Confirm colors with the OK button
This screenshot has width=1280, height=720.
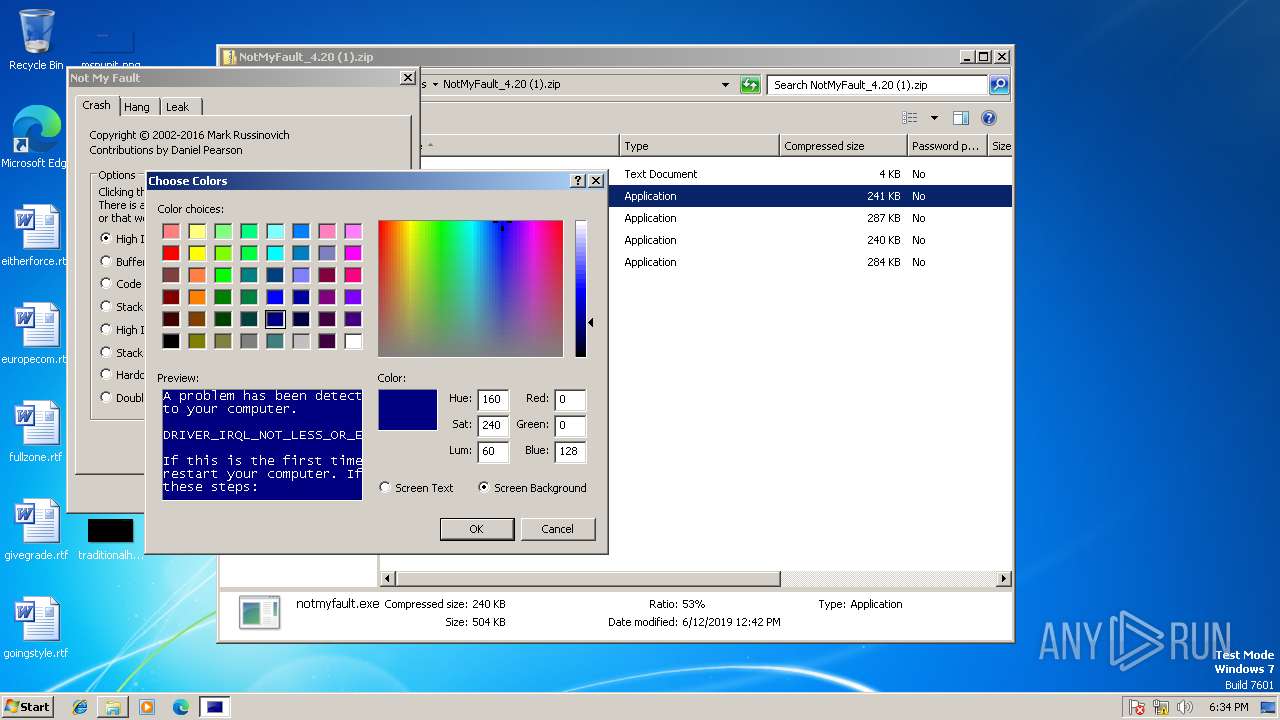tap(477, 529)
